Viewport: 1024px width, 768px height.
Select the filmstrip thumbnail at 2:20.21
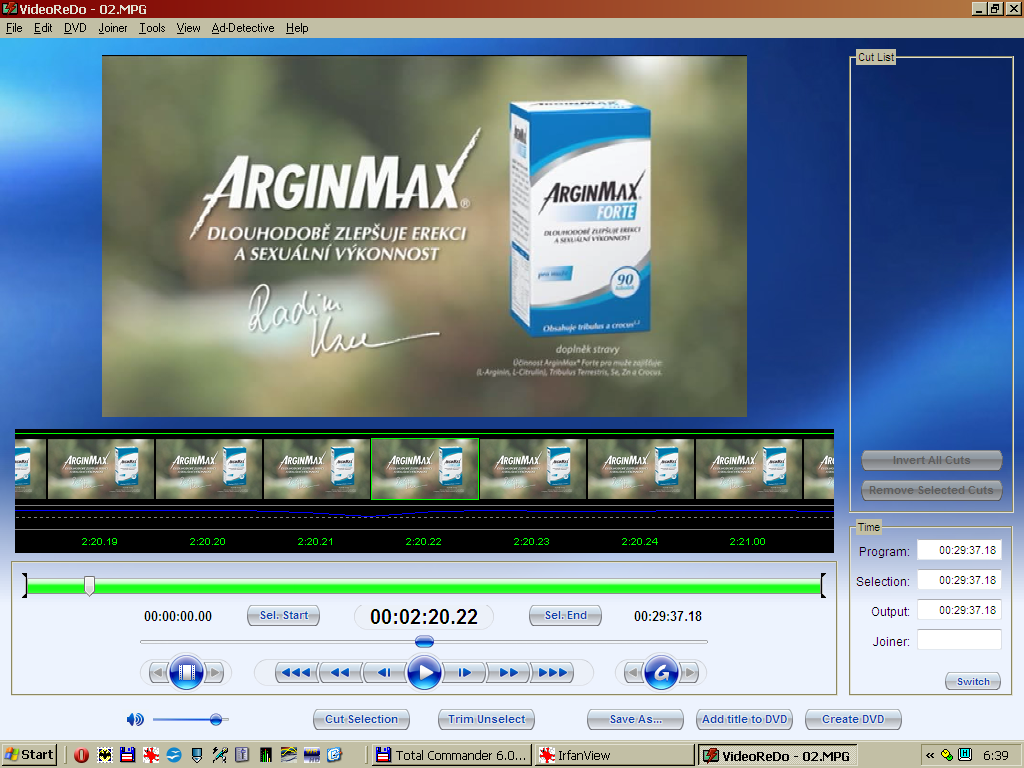click(317, 469)
